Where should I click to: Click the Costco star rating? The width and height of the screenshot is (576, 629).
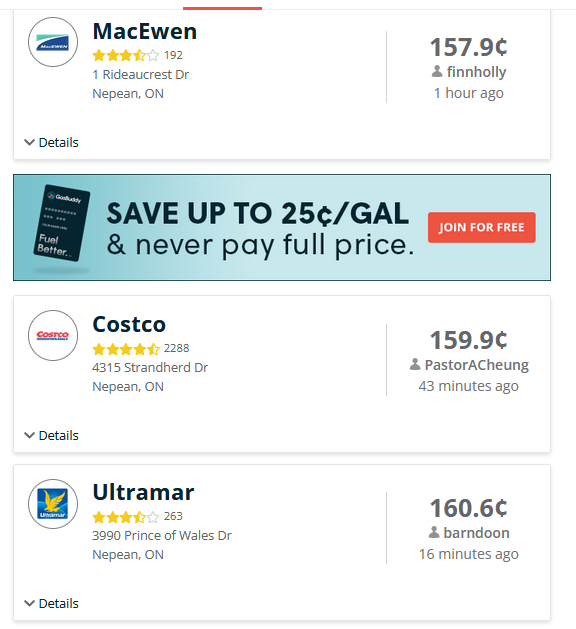(x=126, y=349)
